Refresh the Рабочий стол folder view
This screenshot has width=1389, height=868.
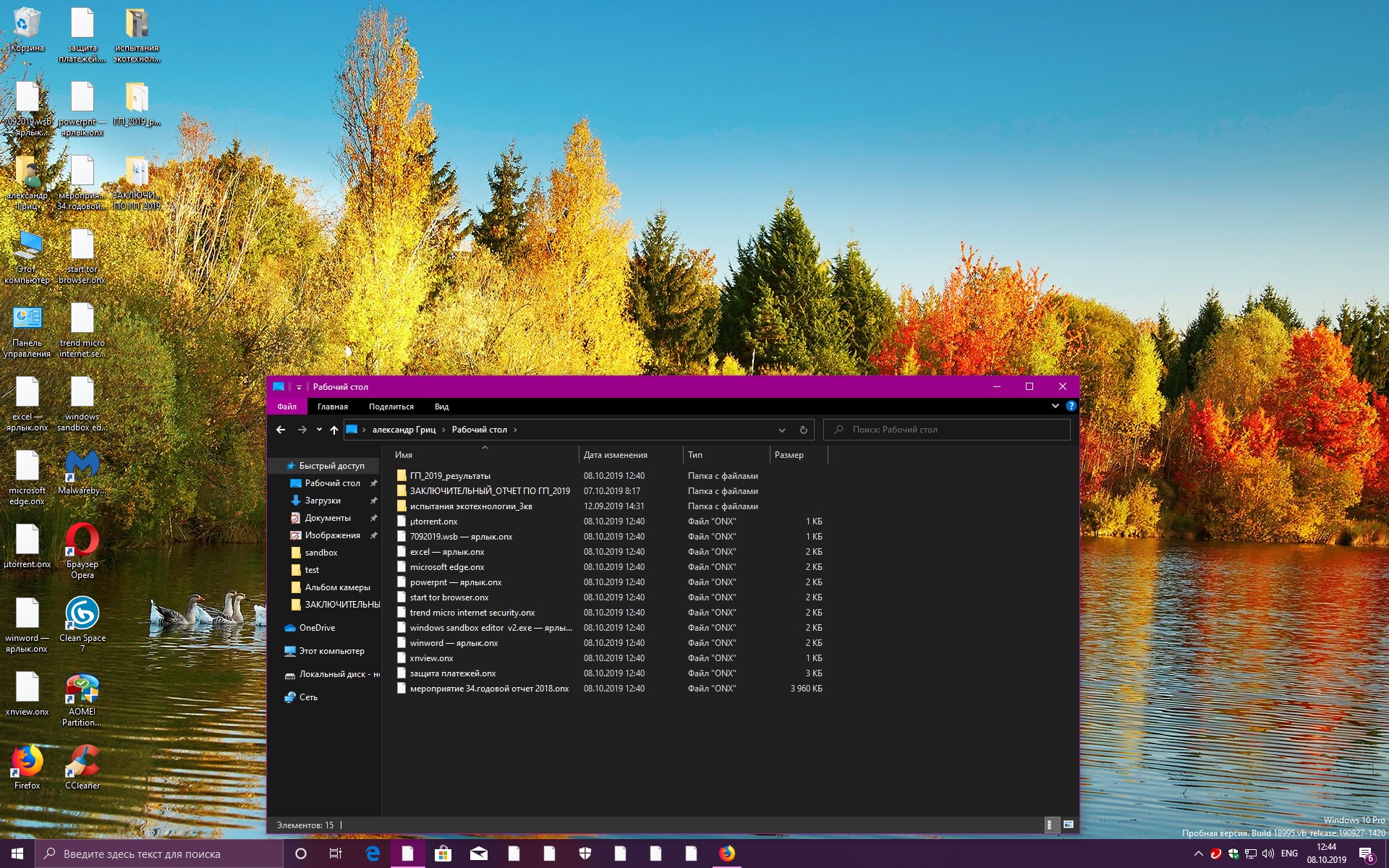click(803, 430)
